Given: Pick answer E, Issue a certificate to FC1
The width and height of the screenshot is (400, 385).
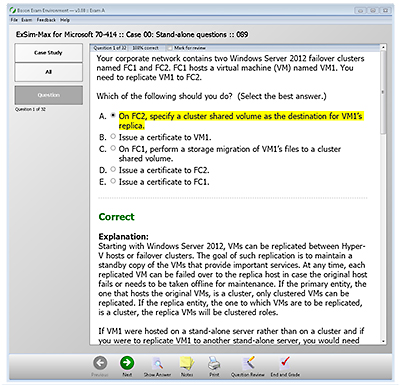Looking at the screenshot, I should (x=113, y=181).
